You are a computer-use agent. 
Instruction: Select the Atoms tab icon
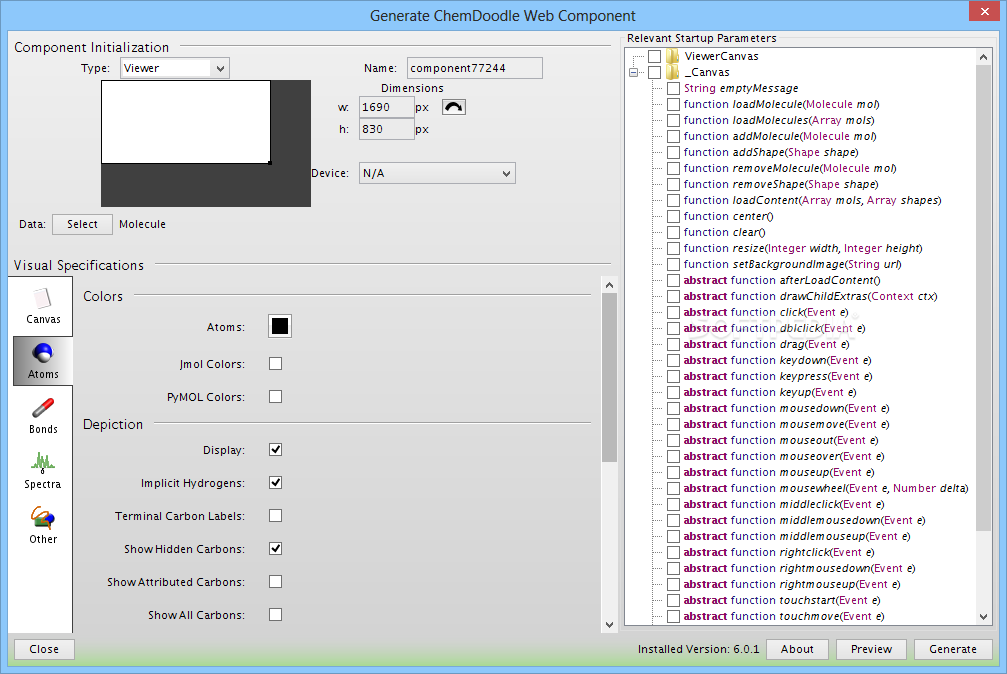42,353
